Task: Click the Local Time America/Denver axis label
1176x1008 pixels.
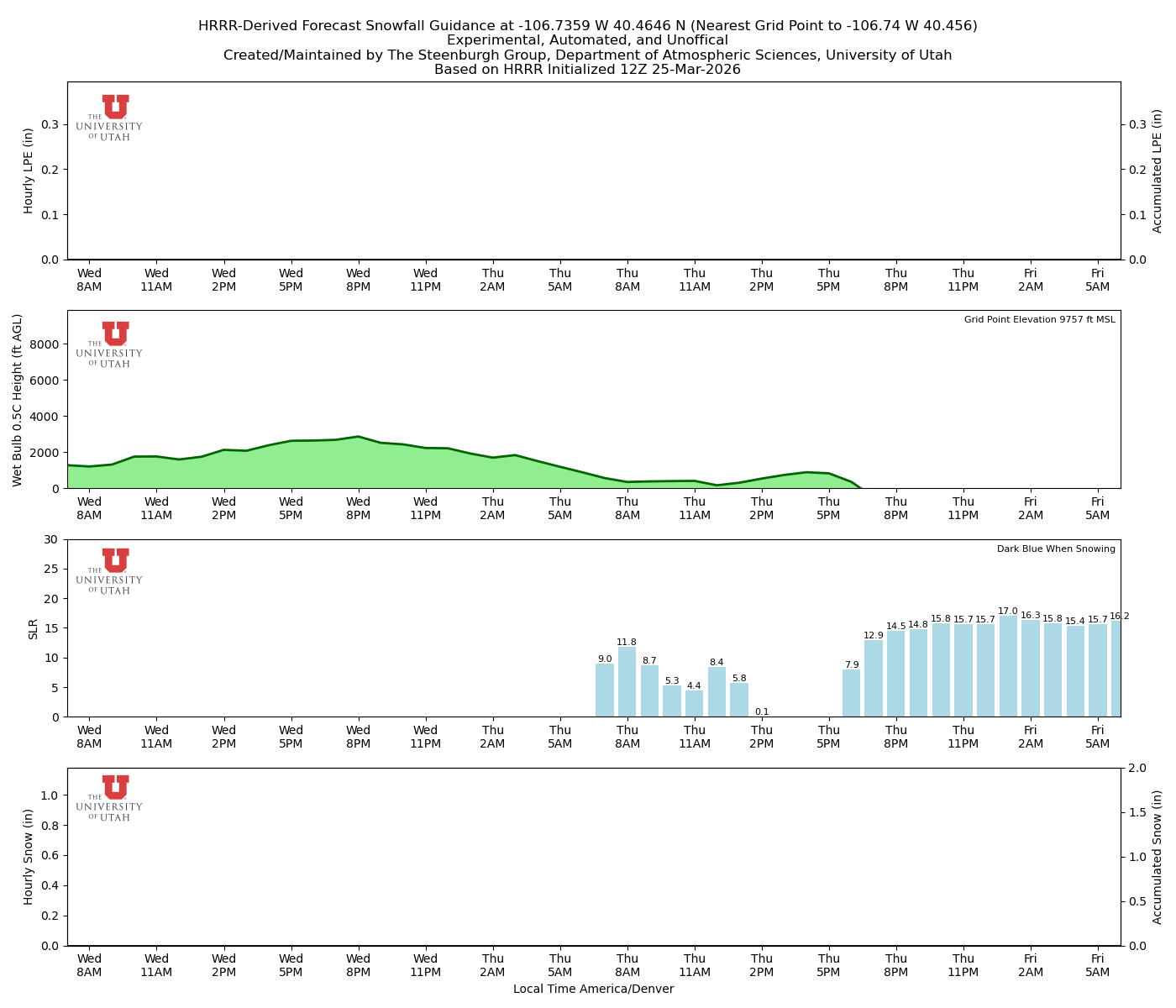Action: [x=593, y=989]
